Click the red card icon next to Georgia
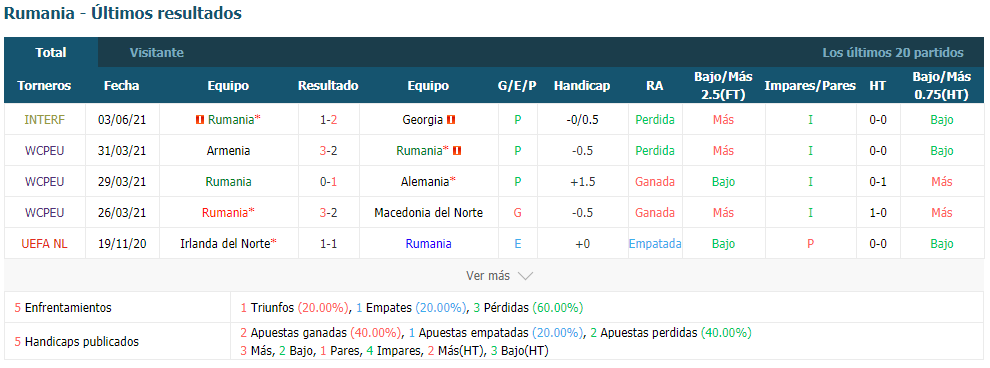Image resolution: width=990 pixels, height=368 pixels. tap(451, 119)
